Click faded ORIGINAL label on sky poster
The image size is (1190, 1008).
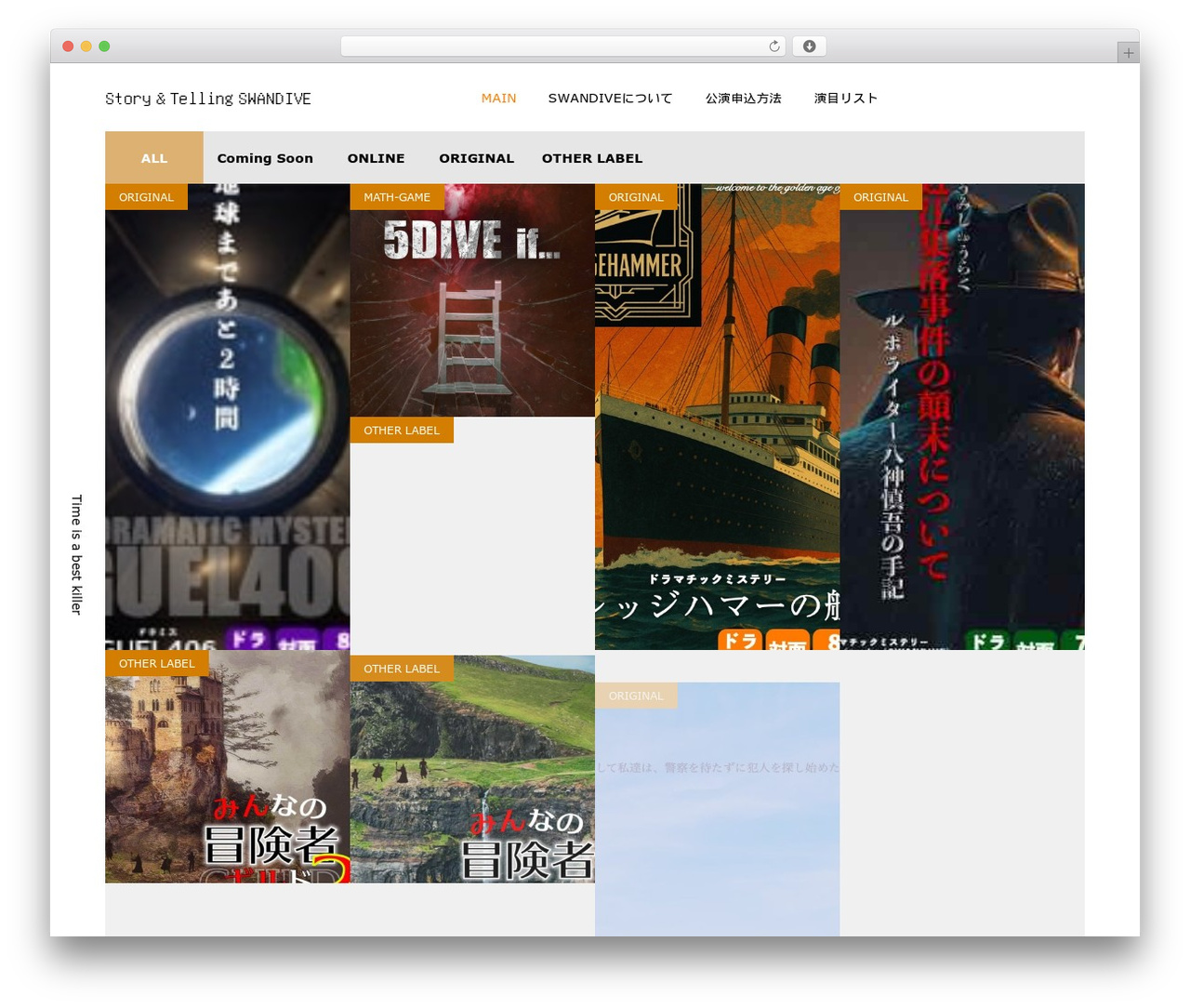pos(636,696)
